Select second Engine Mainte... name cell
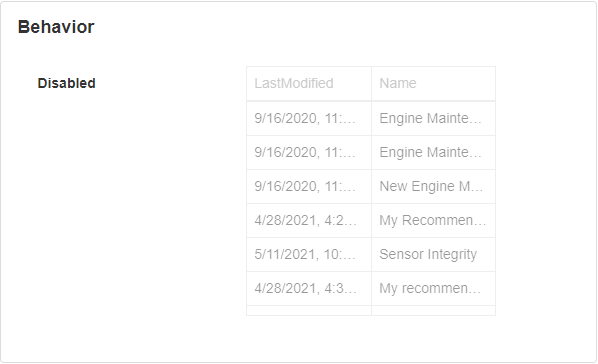The height and width of the screenshot is (364, 598). click(434, 152)
